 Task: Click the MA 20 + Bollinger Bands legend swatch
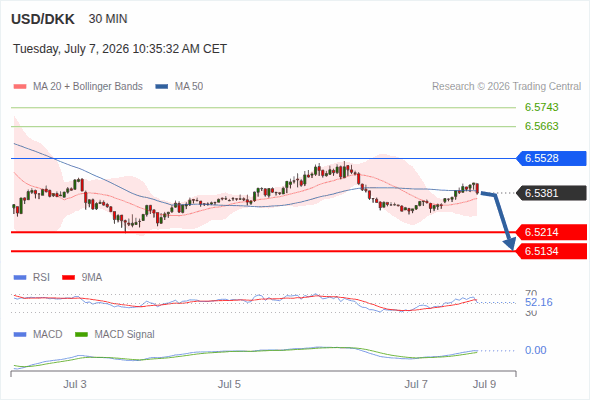click(20, 87)
